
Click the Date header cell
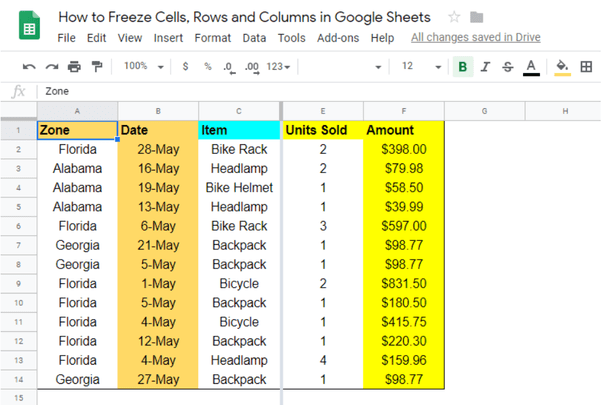(x=158, y=130)
